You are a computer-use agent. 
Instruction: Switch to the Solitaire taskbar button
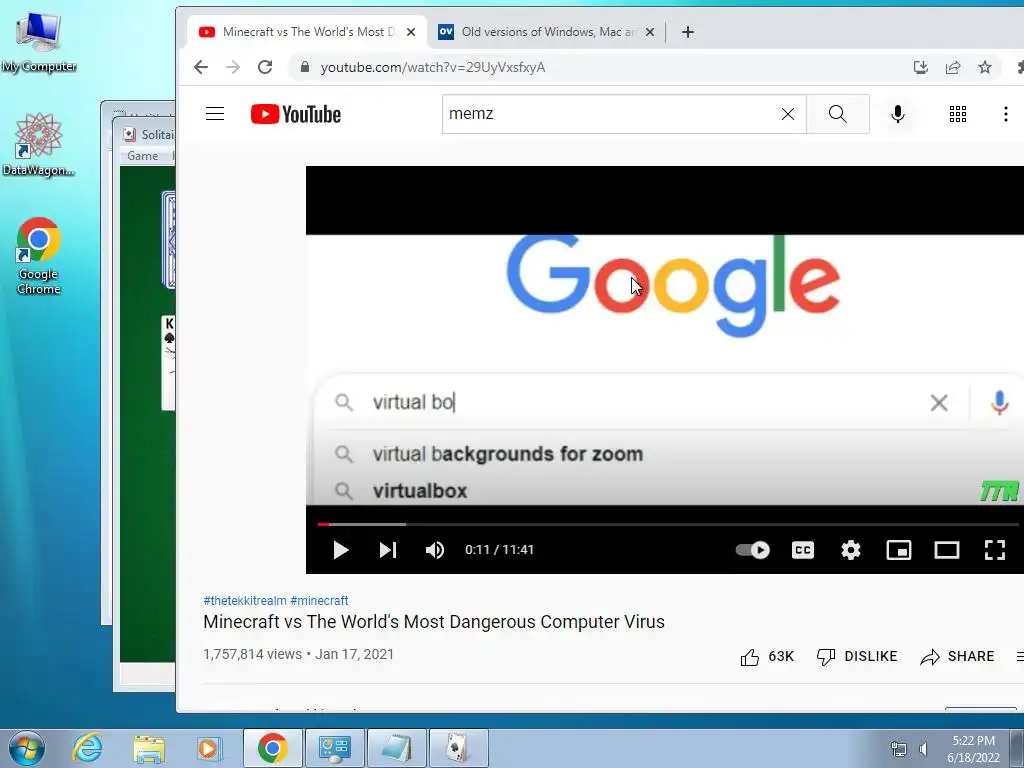click(458, 748)
